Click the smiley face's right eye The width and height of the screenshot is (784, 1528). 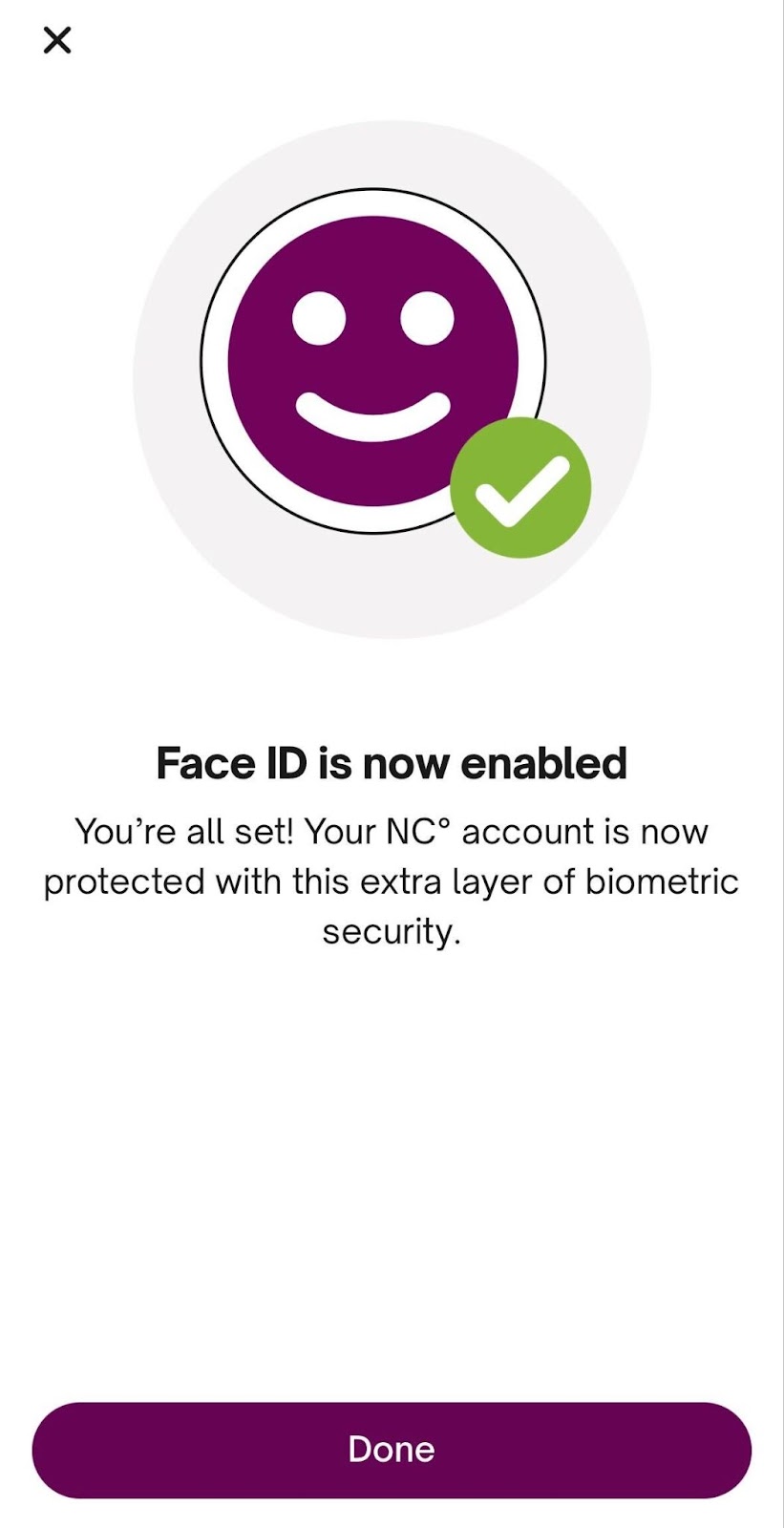427,318
